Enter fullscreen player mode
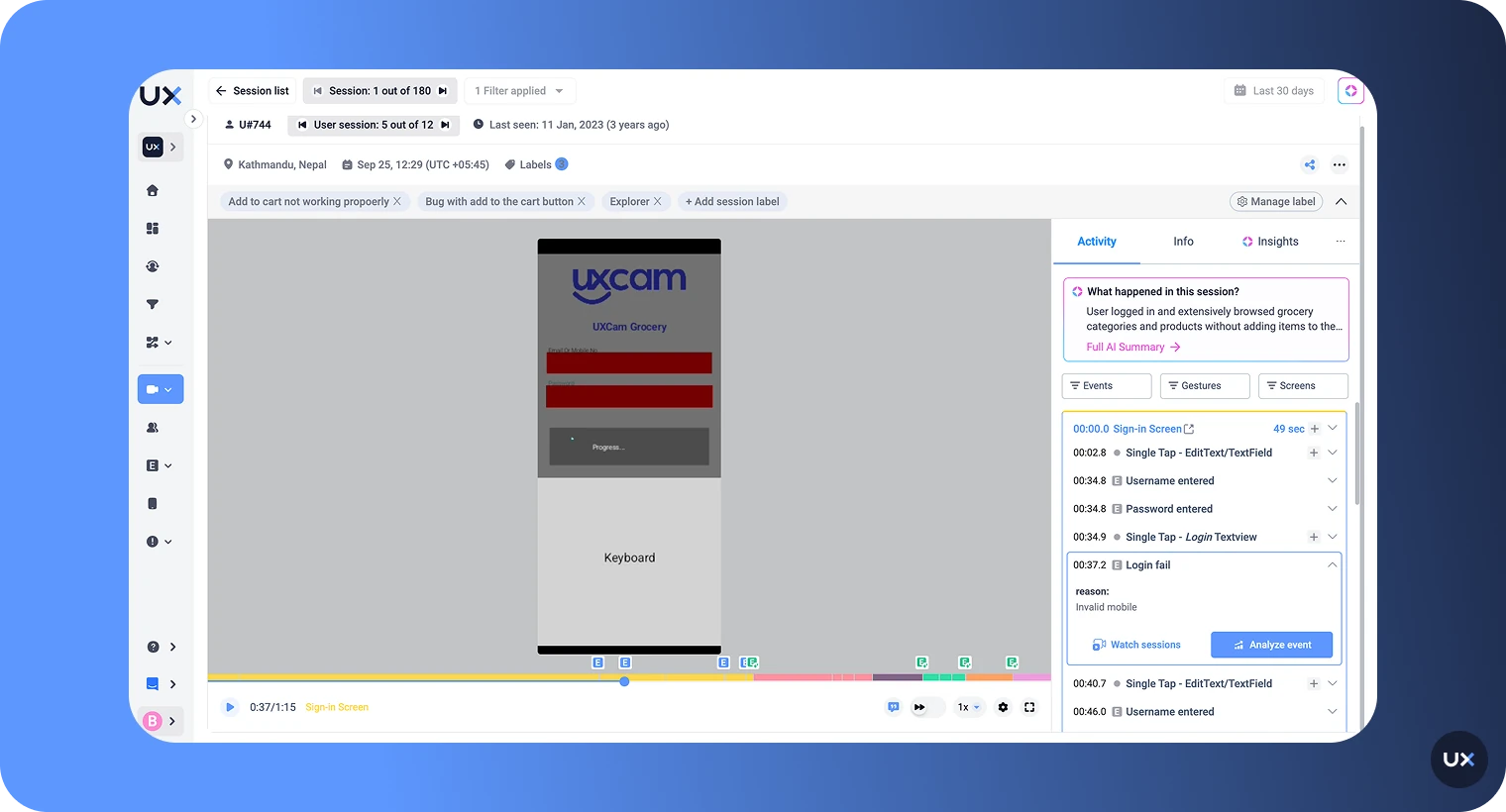 [1029, 707]
